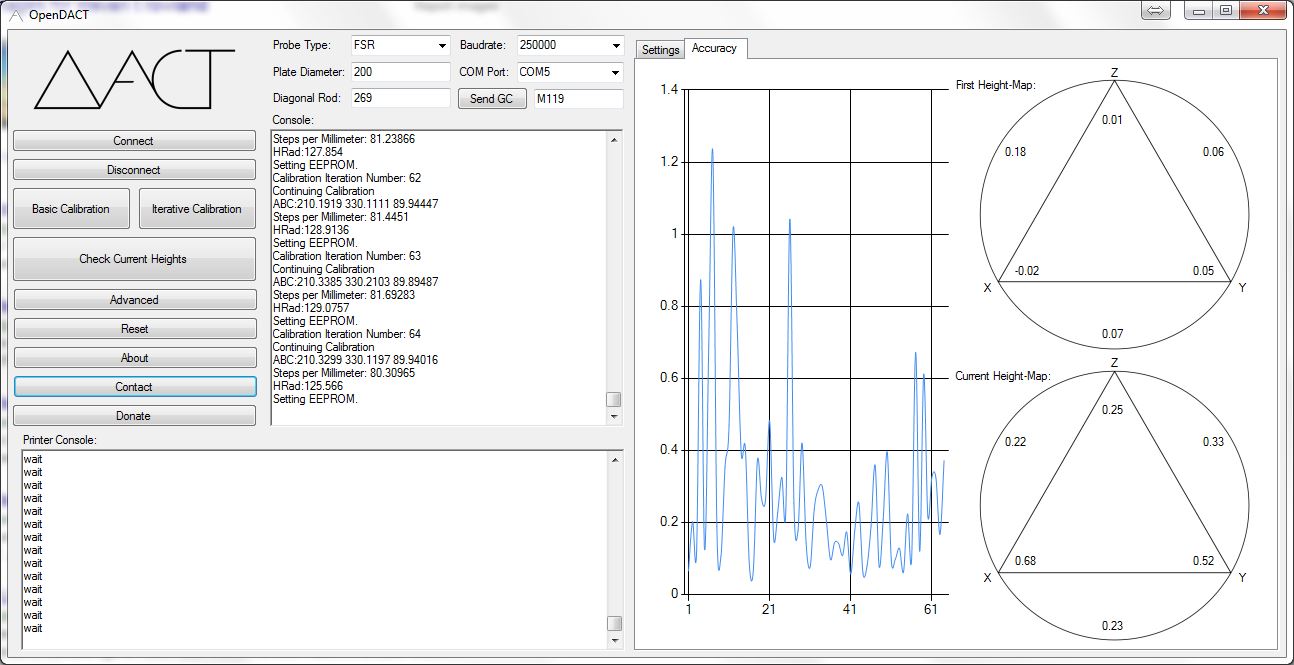Viewport: 1294px width, 665px height.
Task: Run Iterative Calibration
Action: coord(197,209)
